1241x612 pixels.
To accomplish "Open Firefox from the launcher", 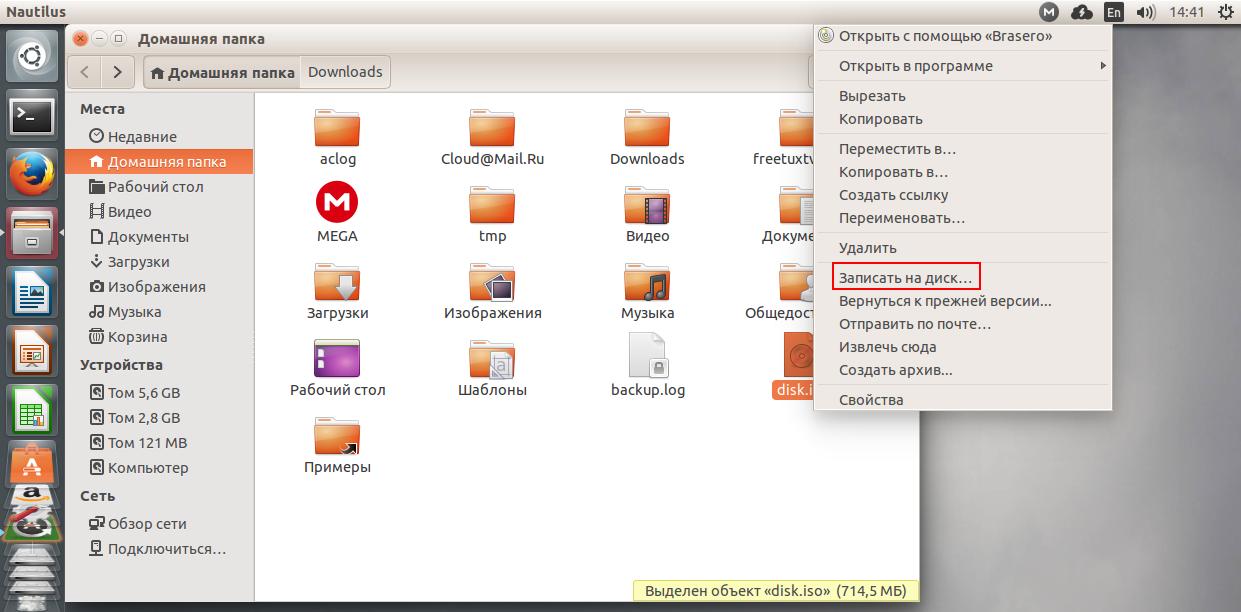I will coord(31,171).
